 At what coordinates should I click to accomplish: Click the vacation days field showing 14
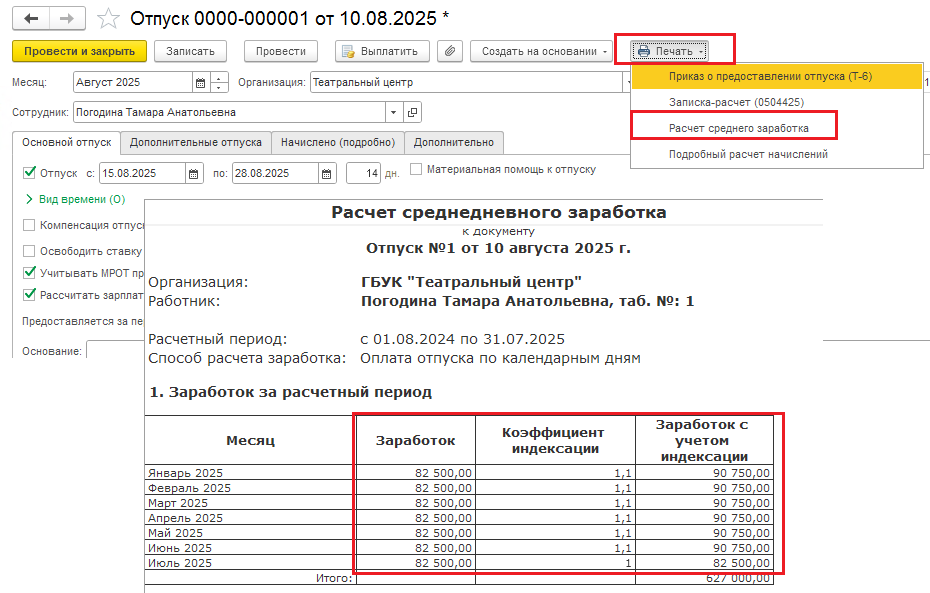point(363,174)
